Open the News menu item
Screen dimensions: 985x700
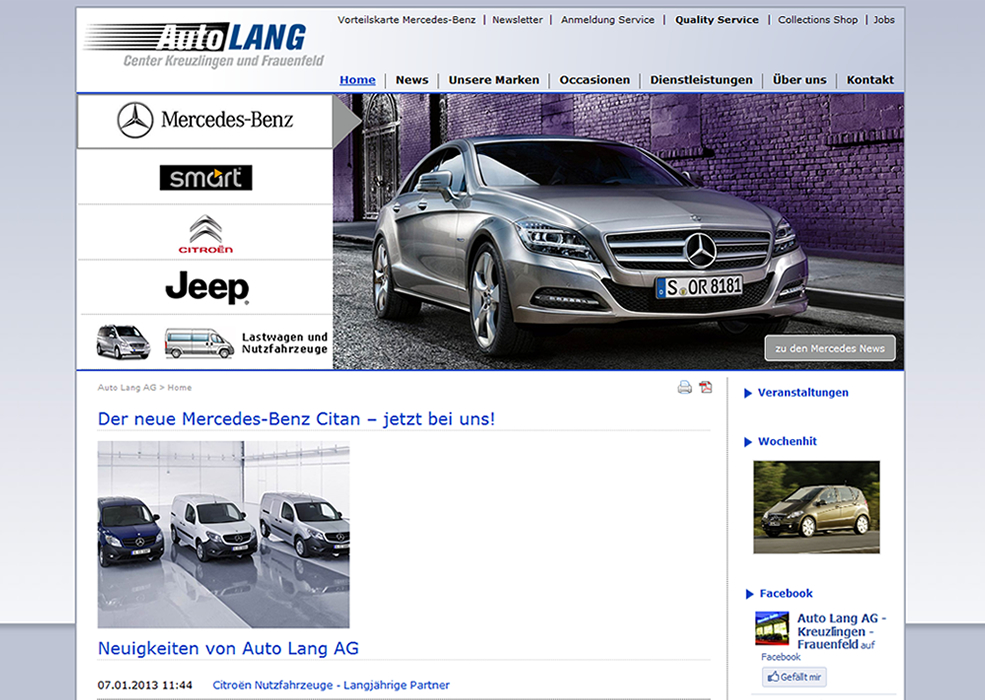tap(412, 80)
